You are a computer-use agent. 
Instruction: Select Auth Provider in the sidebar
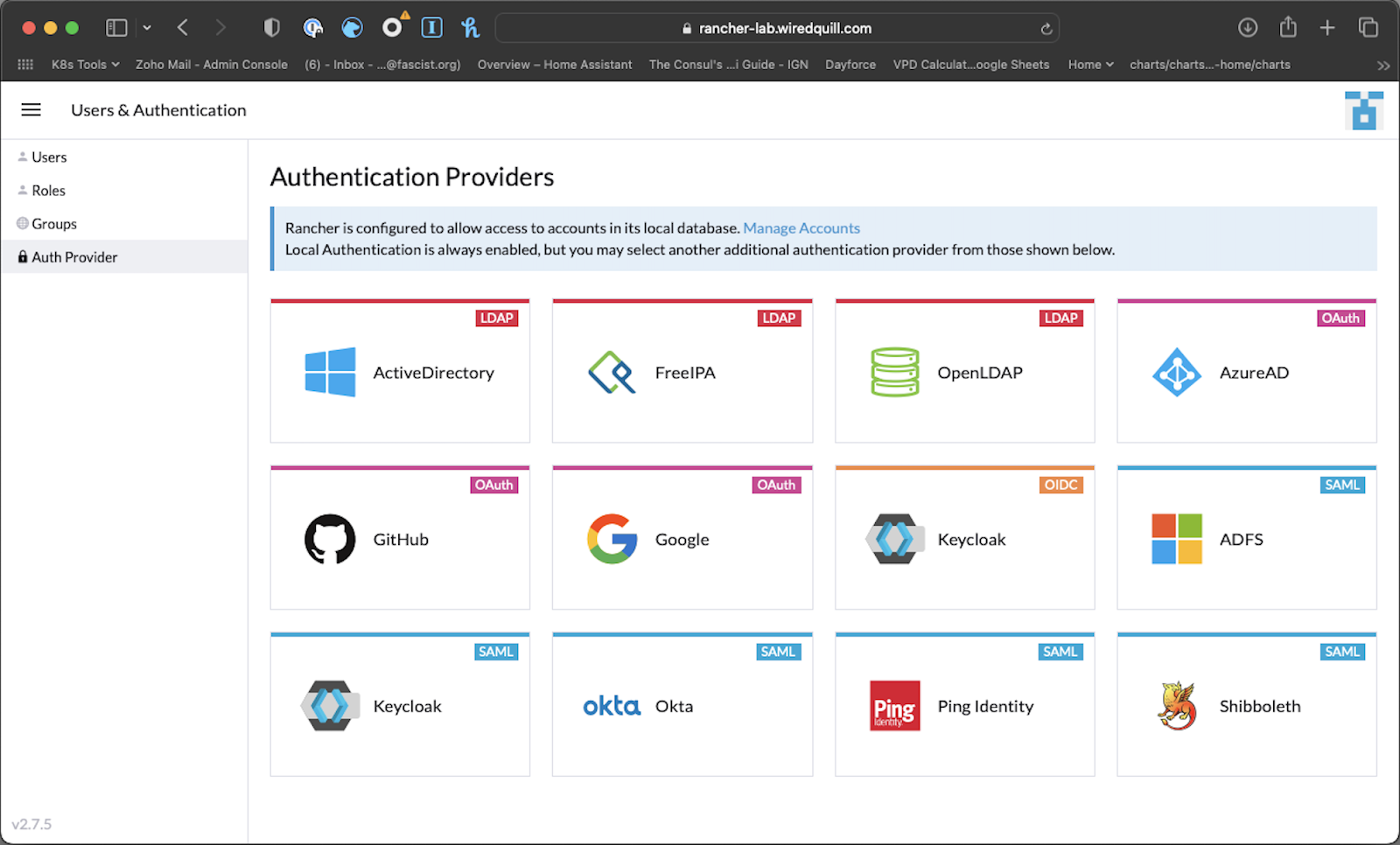pyautogui.click(x=124, y=257)
